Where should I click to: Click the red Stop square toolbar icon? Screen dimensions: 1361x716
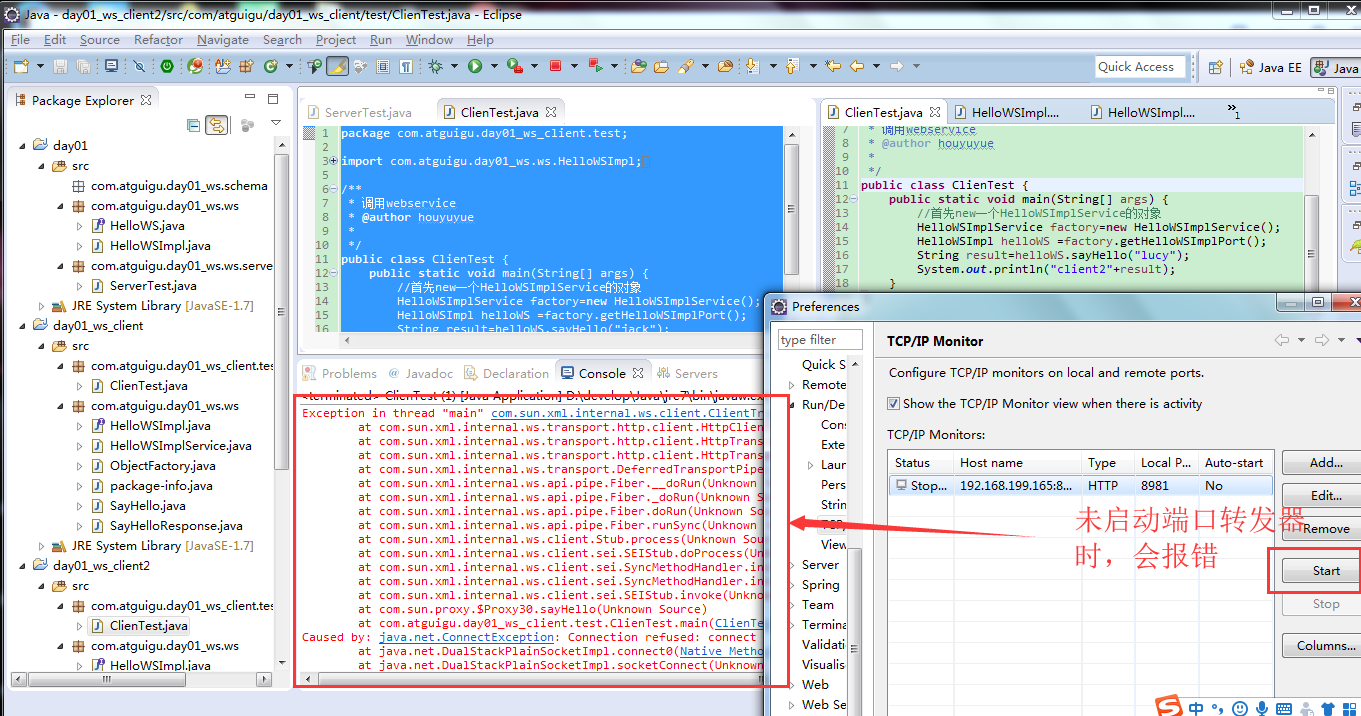coord(555,66)
